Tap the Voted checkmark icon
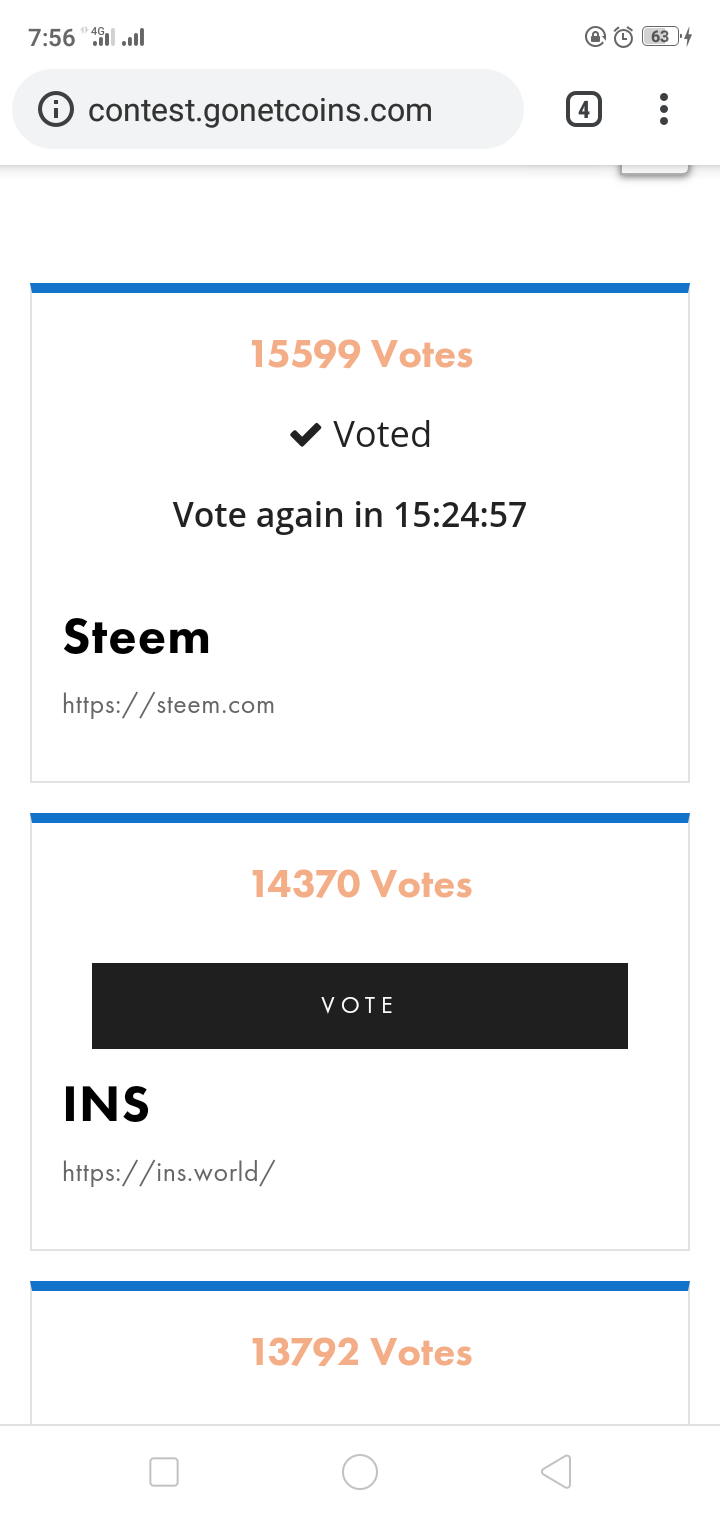 [x=305, y=435]
